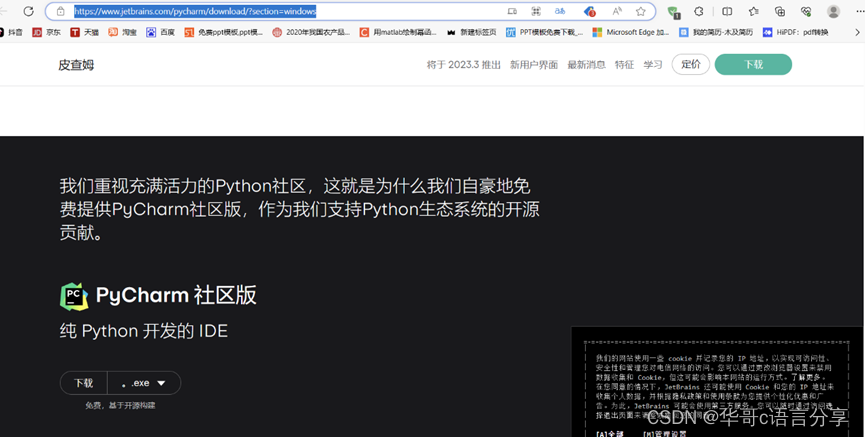Open the 百度 bookmark
The width and height of the screenshot is (865, 437).
click(160, 33)
